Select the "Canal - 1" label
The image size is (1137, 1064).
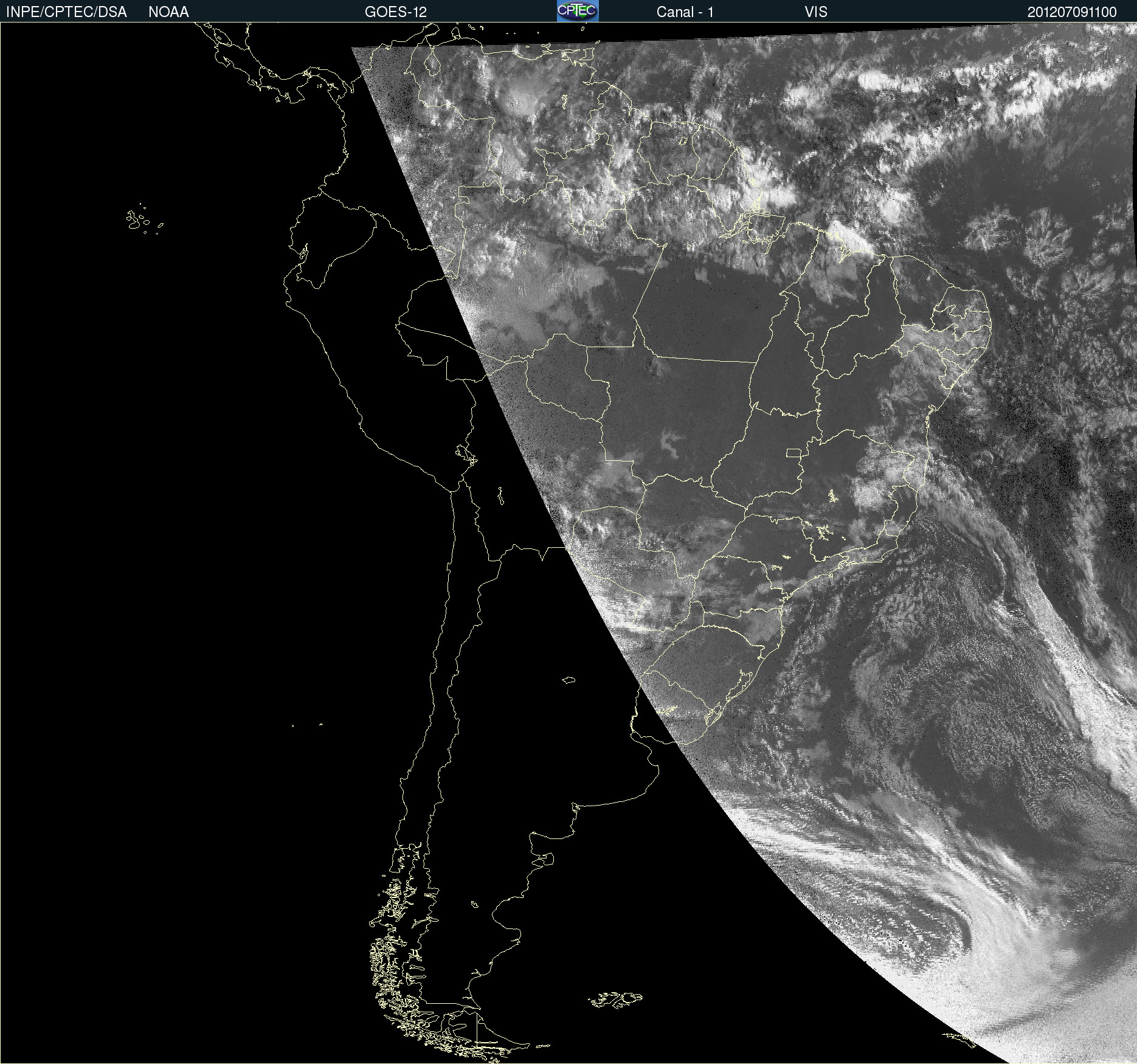tap(685, 12)
